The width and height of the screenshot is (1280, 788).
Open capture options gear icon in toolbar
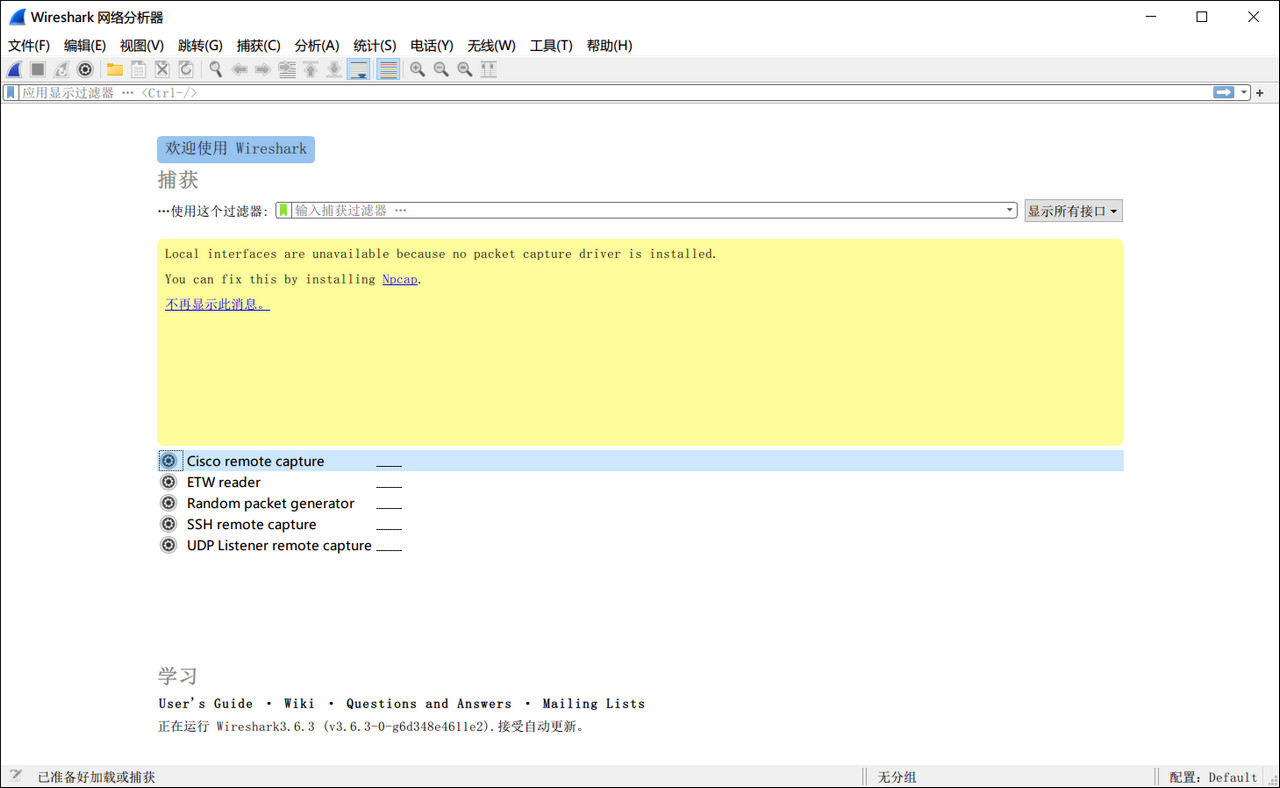coord(86,69)
